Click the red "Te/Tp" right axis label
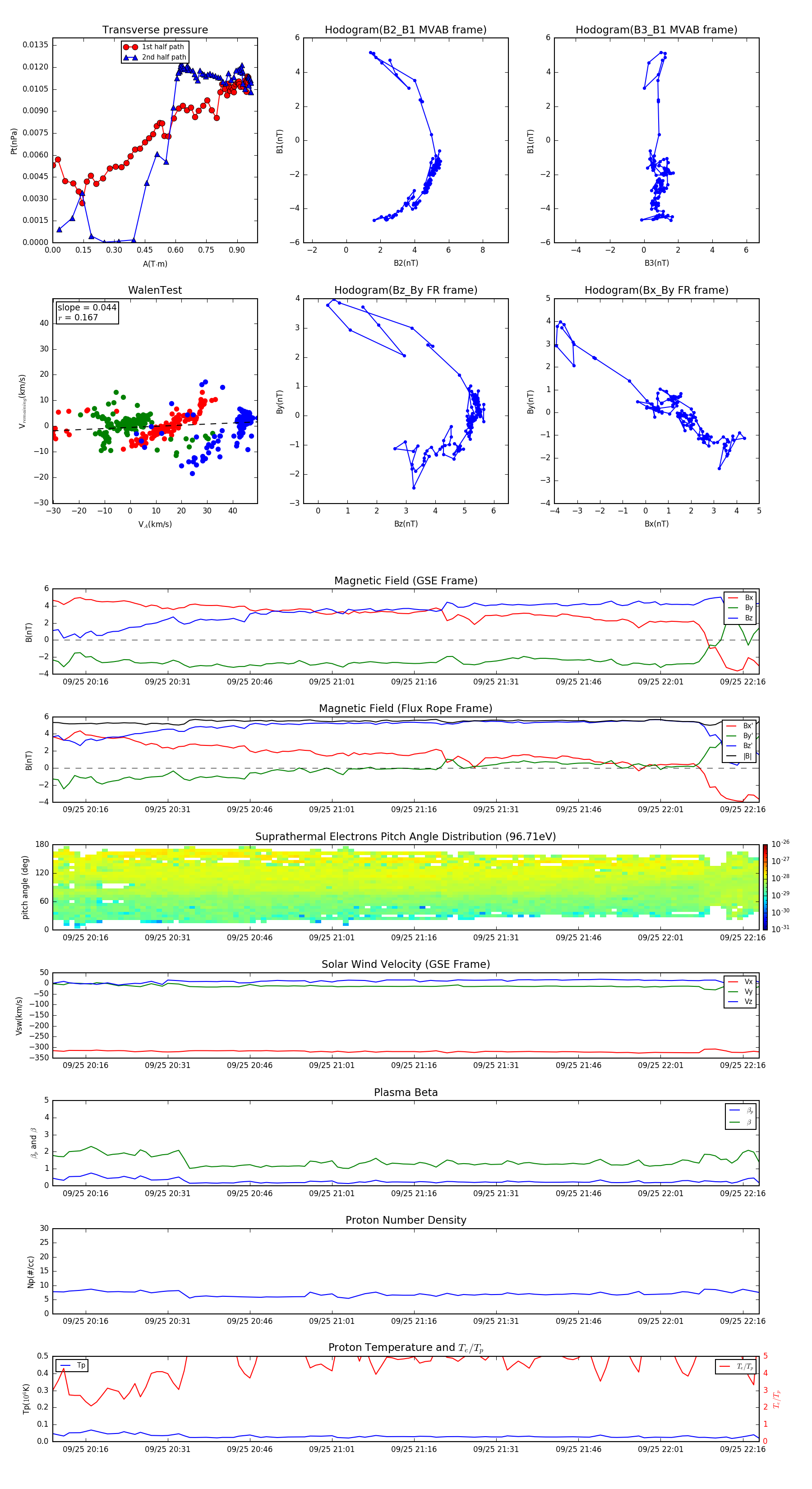This screenshot has height=1489, width=812. tap(776, 1399)
